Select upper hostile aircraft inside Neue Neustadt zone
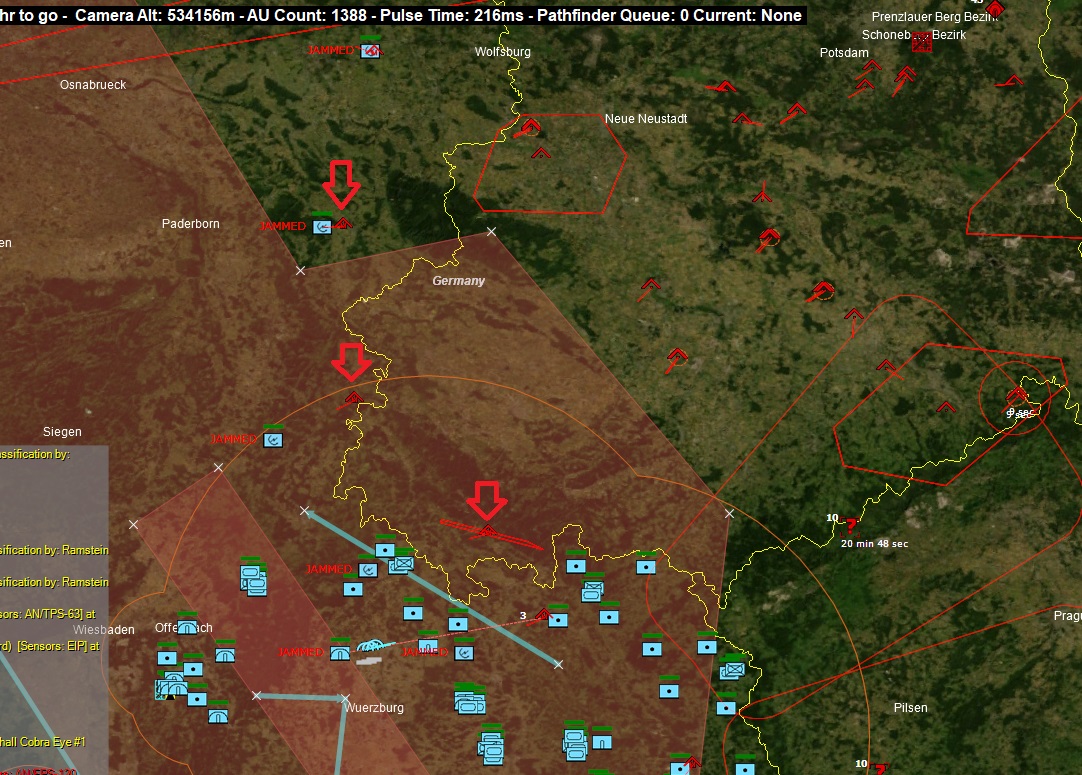 tap(531, 126)
